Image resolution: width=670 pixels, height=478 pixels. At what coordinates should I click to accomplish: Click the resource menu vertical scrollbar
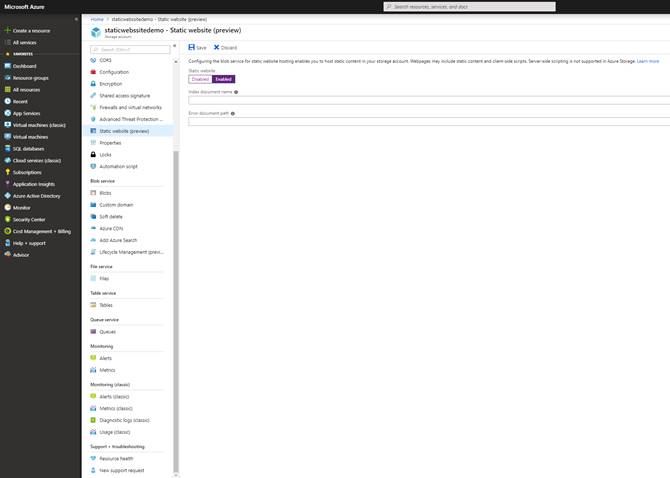[x=176, y=311]
